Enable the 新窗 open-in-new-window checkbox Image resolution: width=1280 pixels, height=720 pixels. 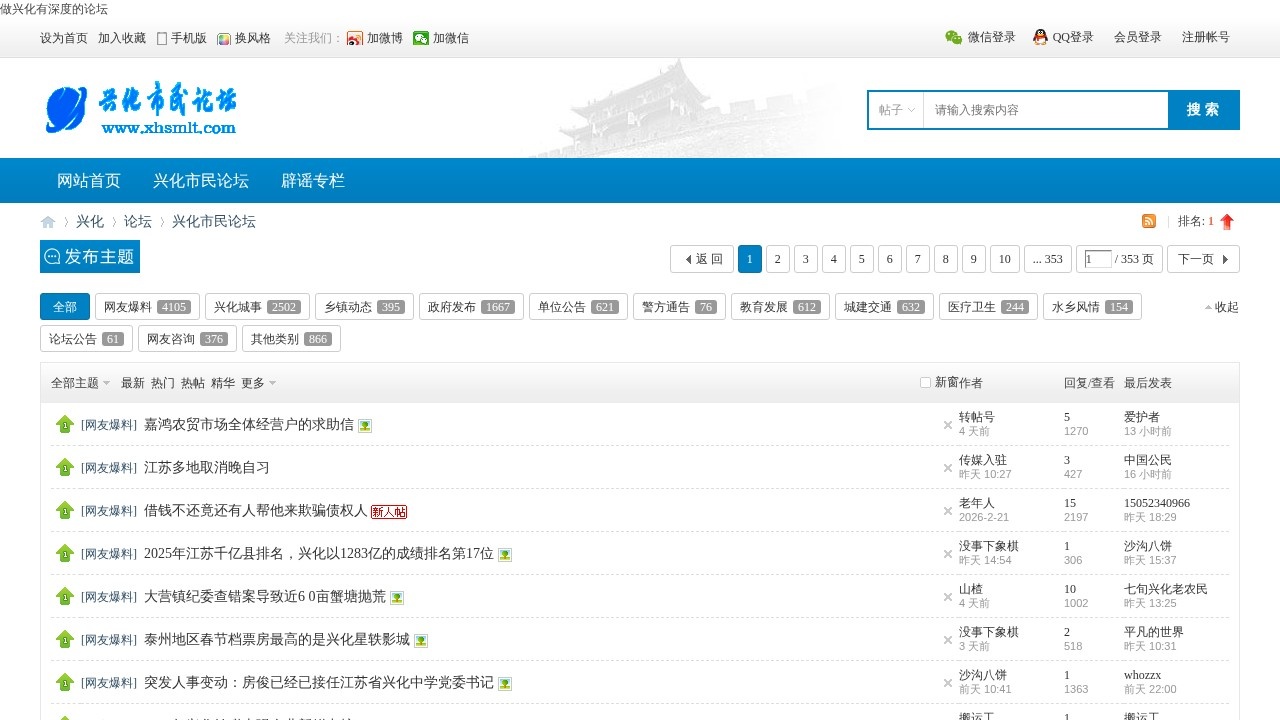click(925, 382)
